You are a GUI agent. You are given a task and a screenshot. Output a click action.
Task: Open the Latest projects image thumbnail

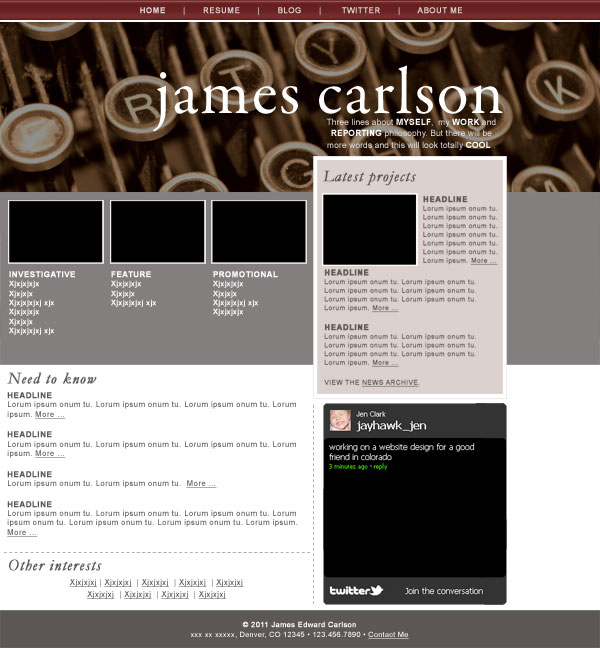pyautogui.click(x=369, y=229)
